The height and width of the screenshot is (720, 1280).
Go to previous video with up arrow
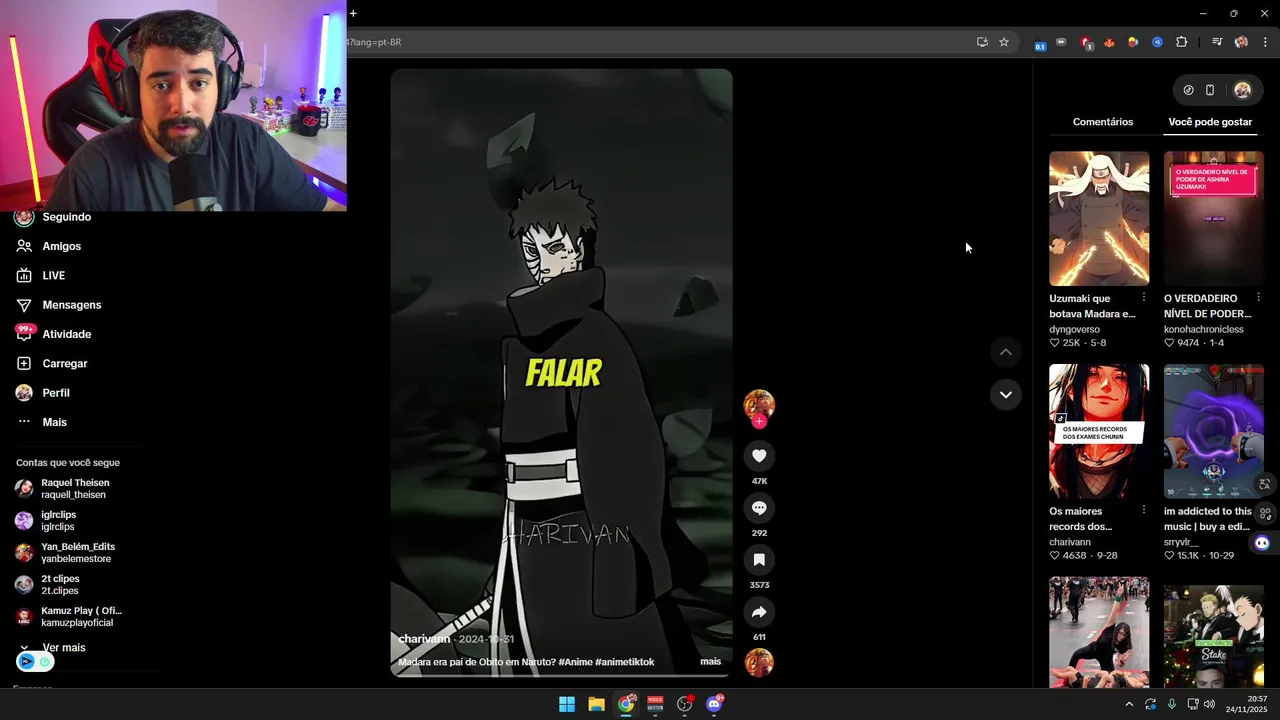pyautogui.click(x=1006, y=352)
